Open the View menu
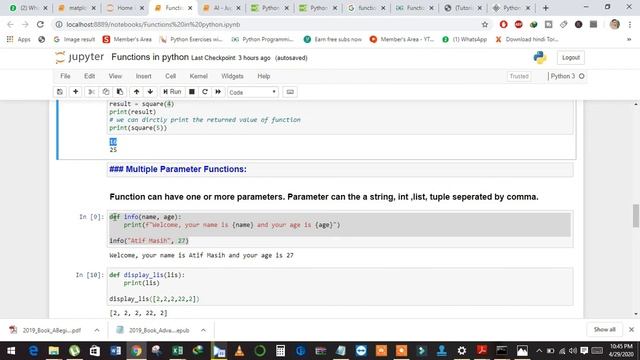The image size is (640, 360). [x=115, y=76]
